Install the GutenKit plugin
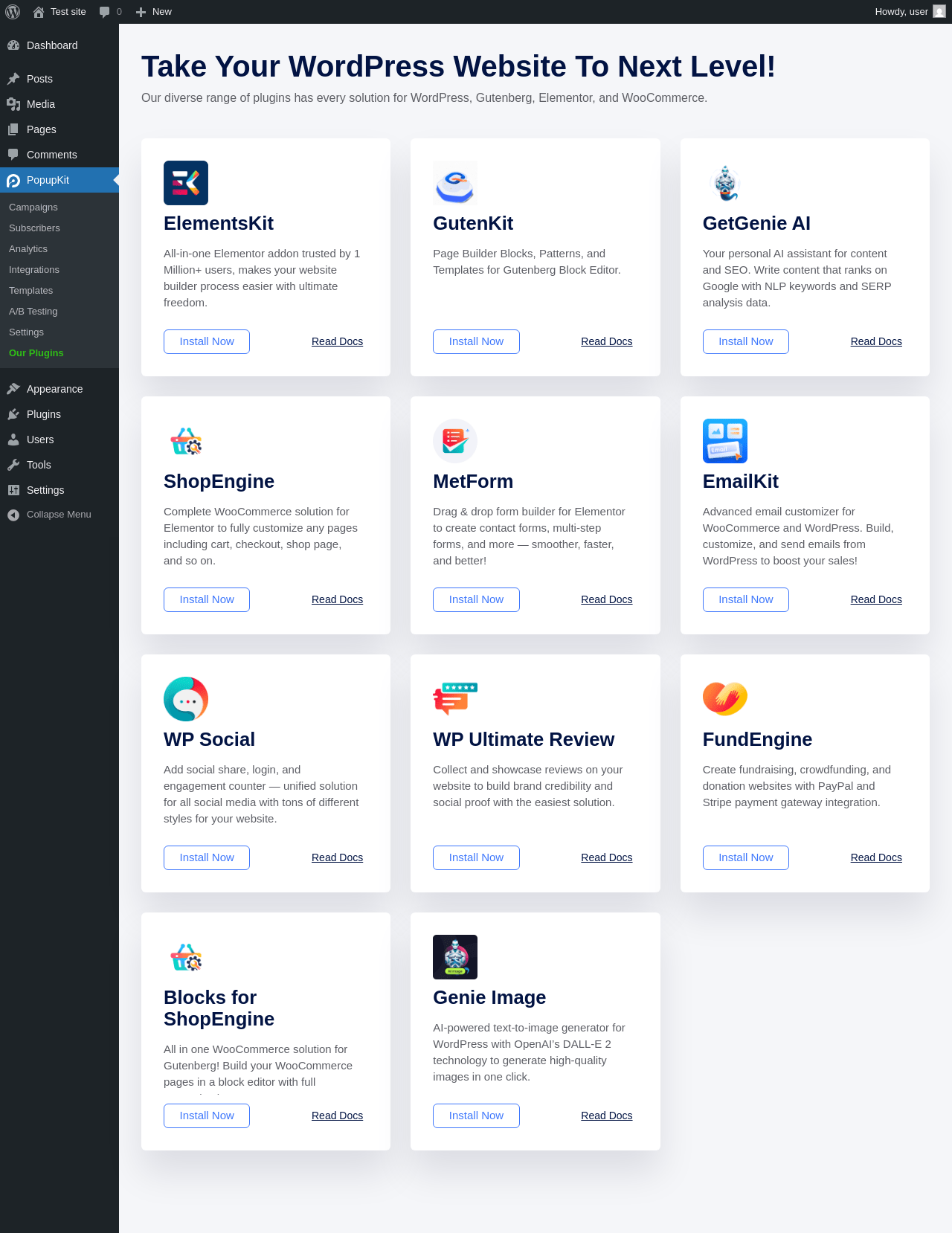 [476, 341]
